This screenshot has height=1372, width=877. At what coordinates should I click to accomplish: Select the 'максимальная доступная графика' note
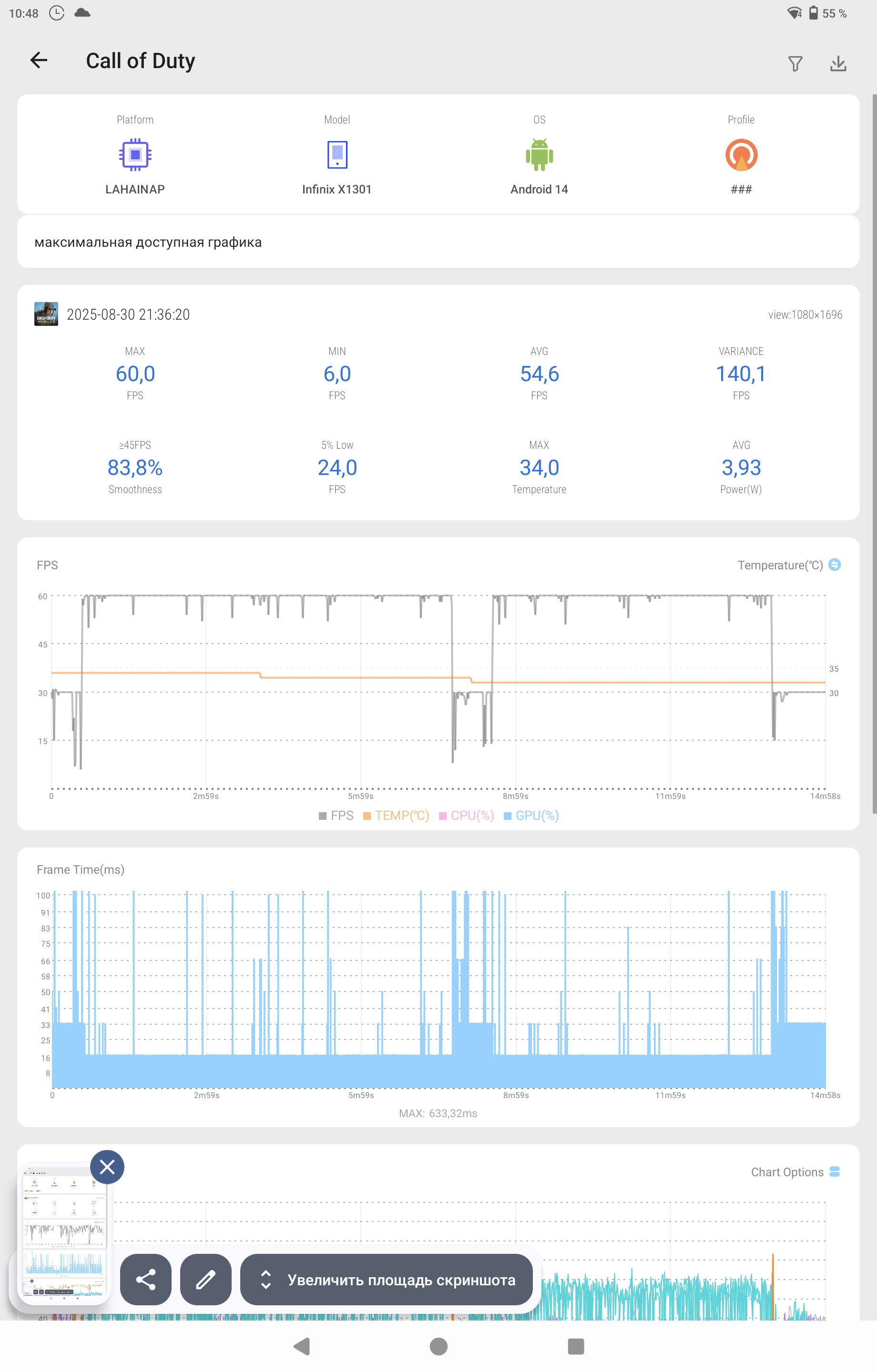(148, 242)
